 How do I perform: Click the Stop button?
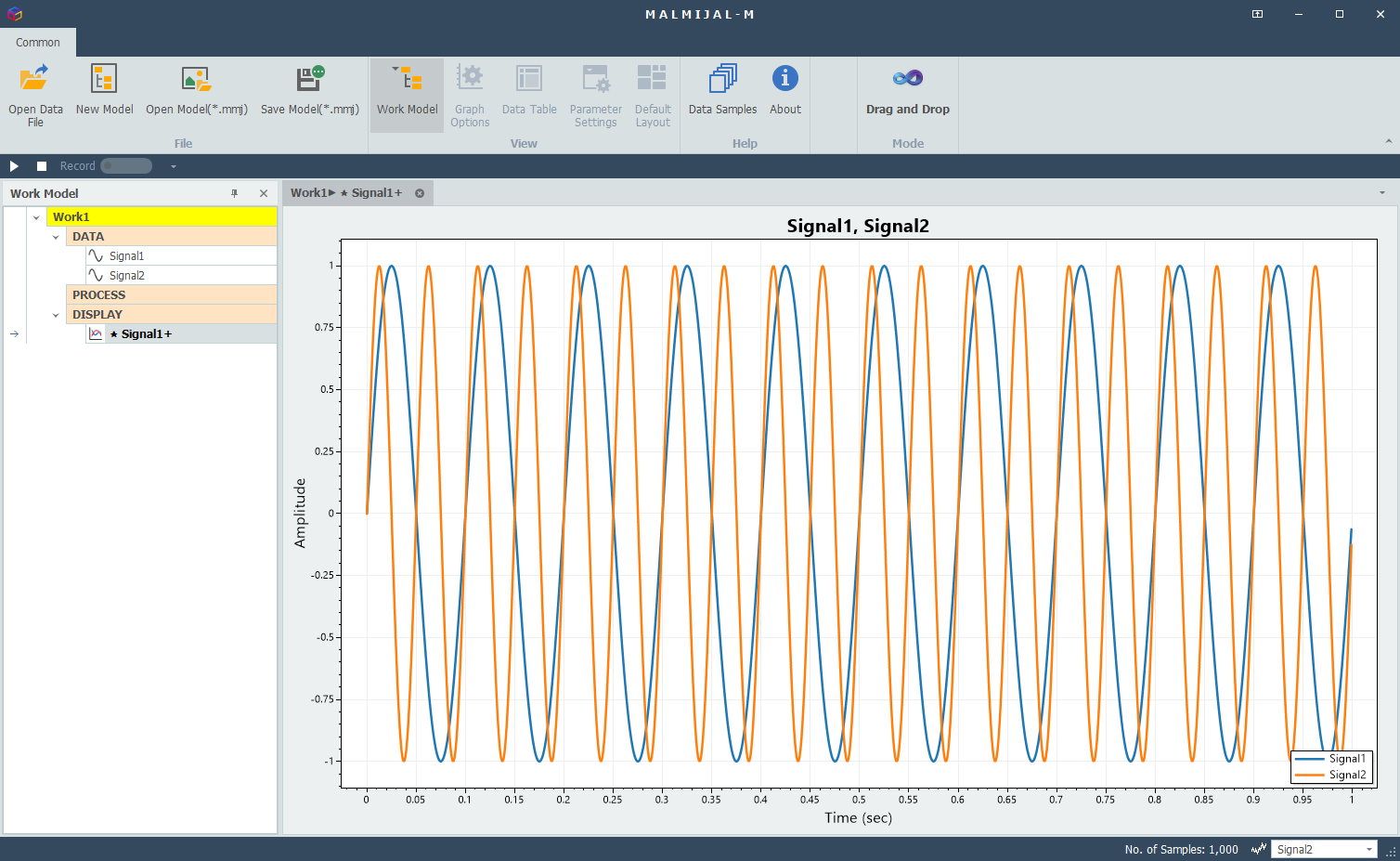pyautogui.click(x=42, y=166)
